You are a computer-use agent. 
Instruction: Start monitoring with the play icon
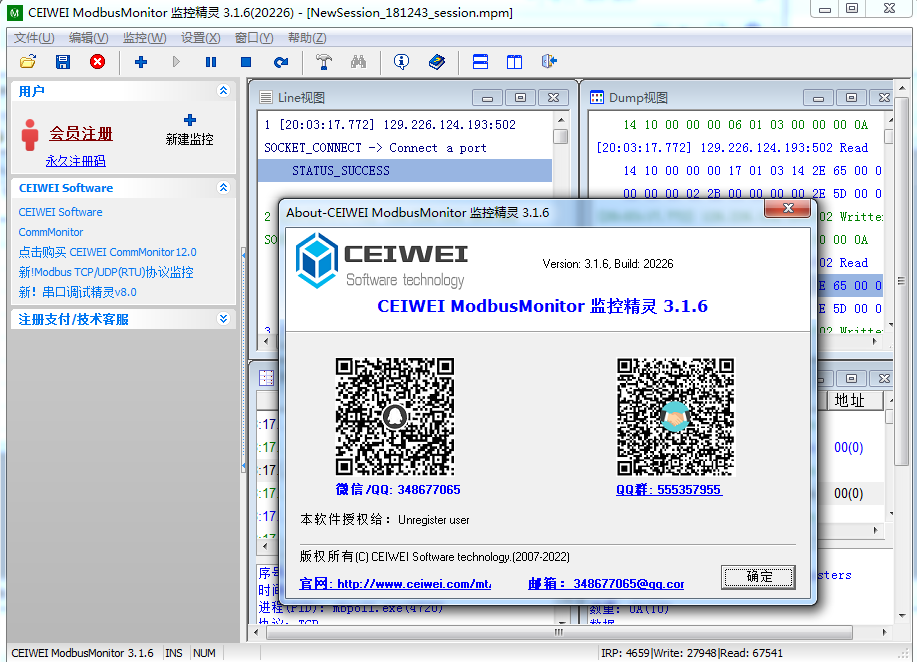click(x=176, y=61)
